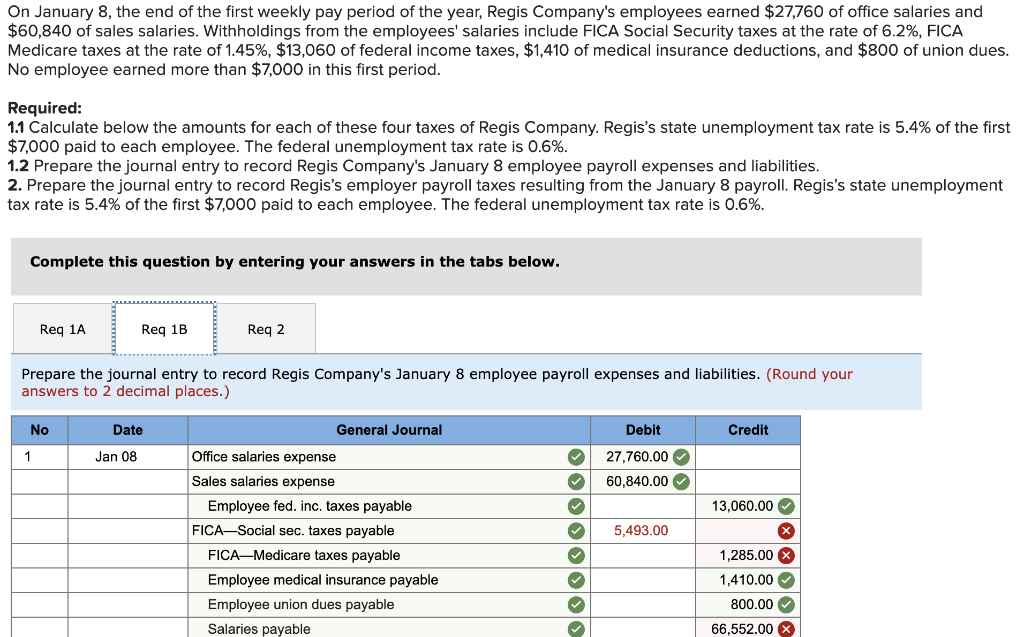The image size is (1024, 637).
Task: Select the Office salaries expense account field
Action: (389, 457)
